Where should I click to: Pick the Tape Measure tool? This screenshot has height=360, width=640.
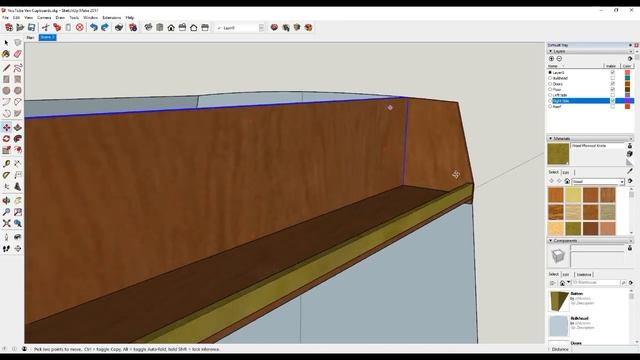pos(6,164)
